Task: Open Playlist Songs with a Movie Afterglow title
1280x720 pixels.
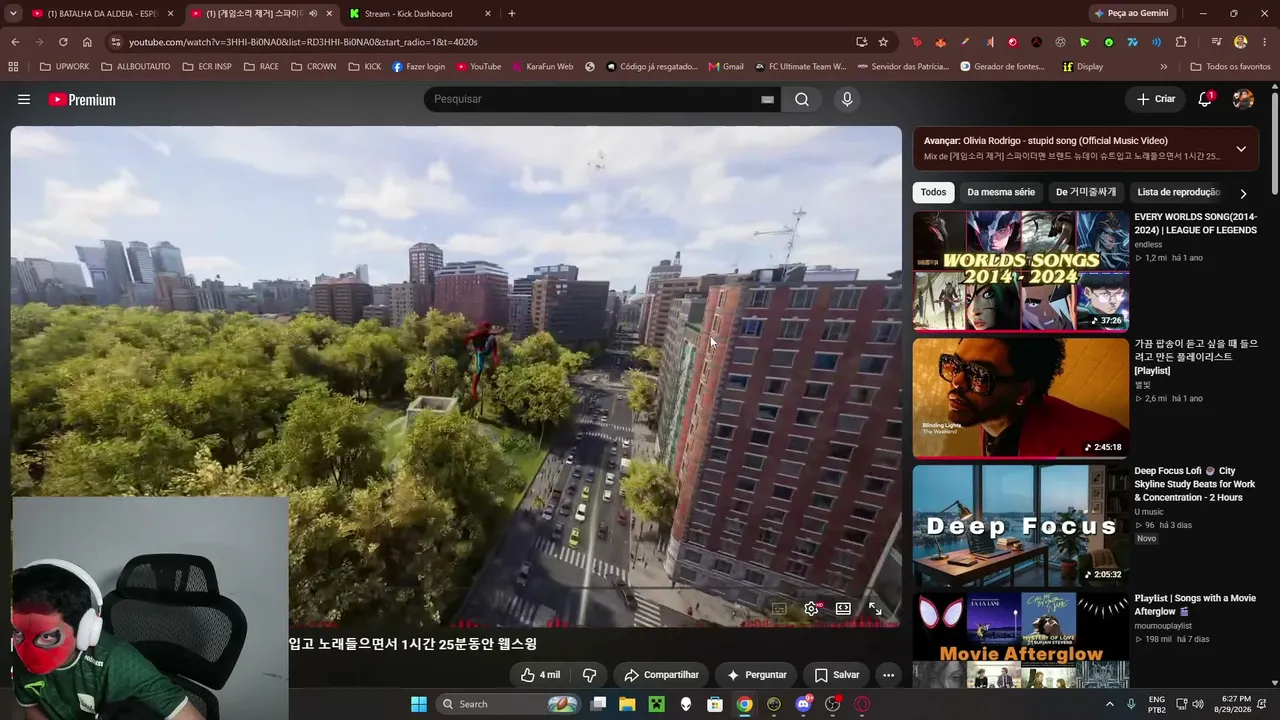Action: 1195,605
